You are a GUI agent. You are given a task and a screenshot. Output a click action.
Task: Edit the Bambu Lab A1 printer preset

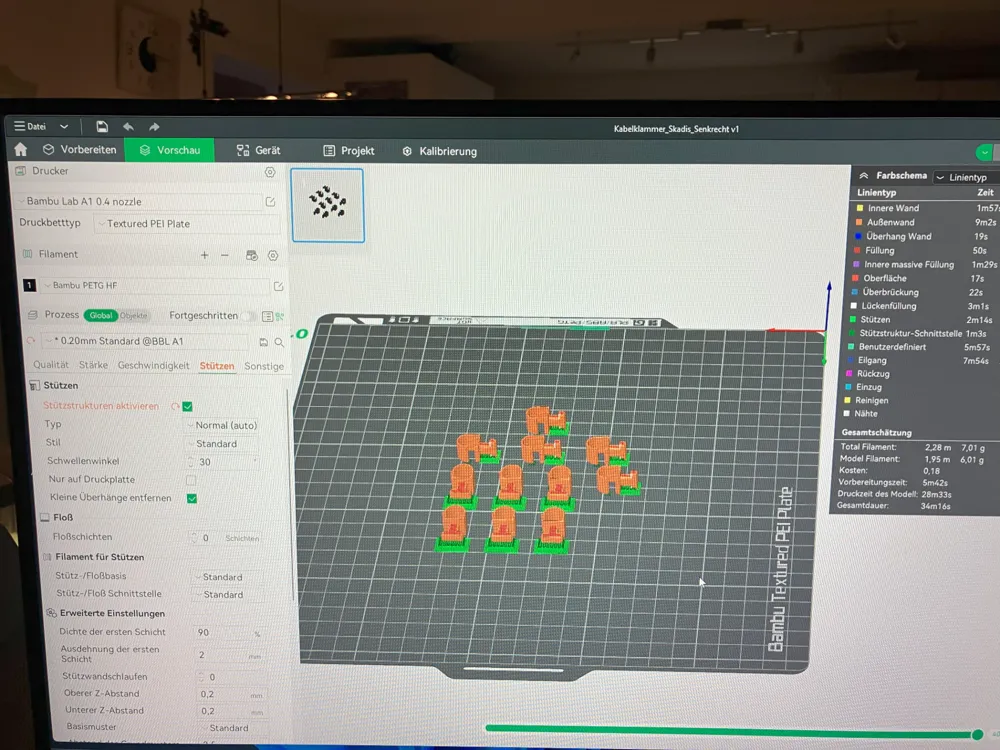[270, 202]
